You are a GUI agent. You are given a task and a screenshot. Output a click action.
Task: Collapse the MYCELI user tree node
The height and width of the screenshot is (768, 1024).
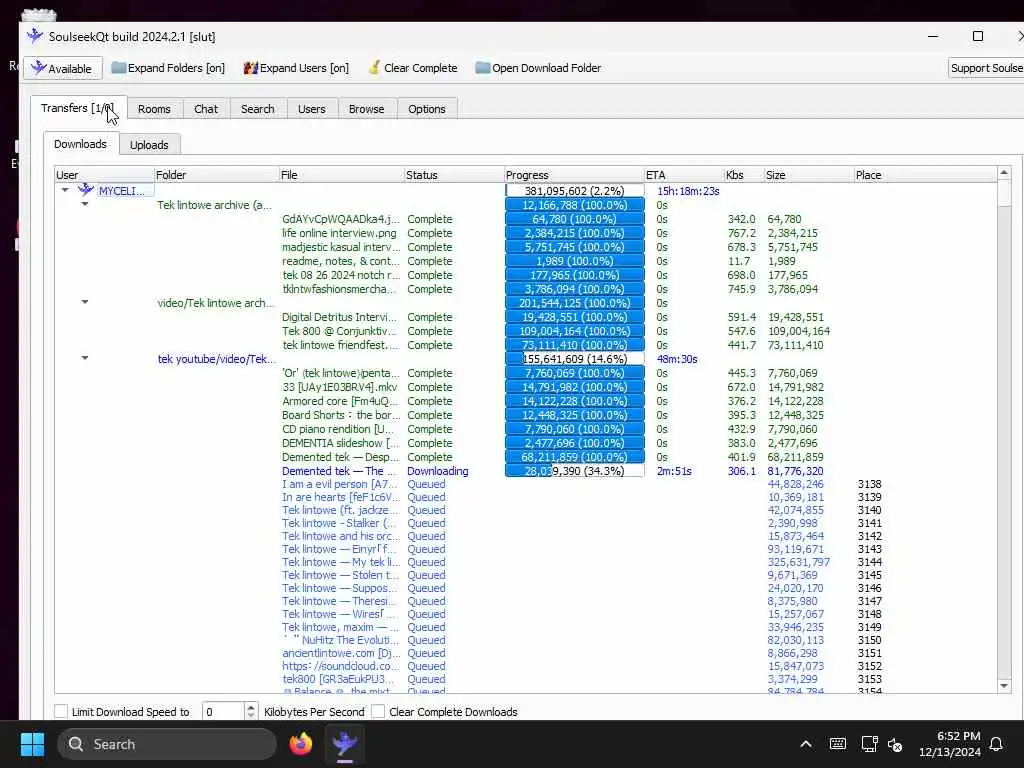65,191
